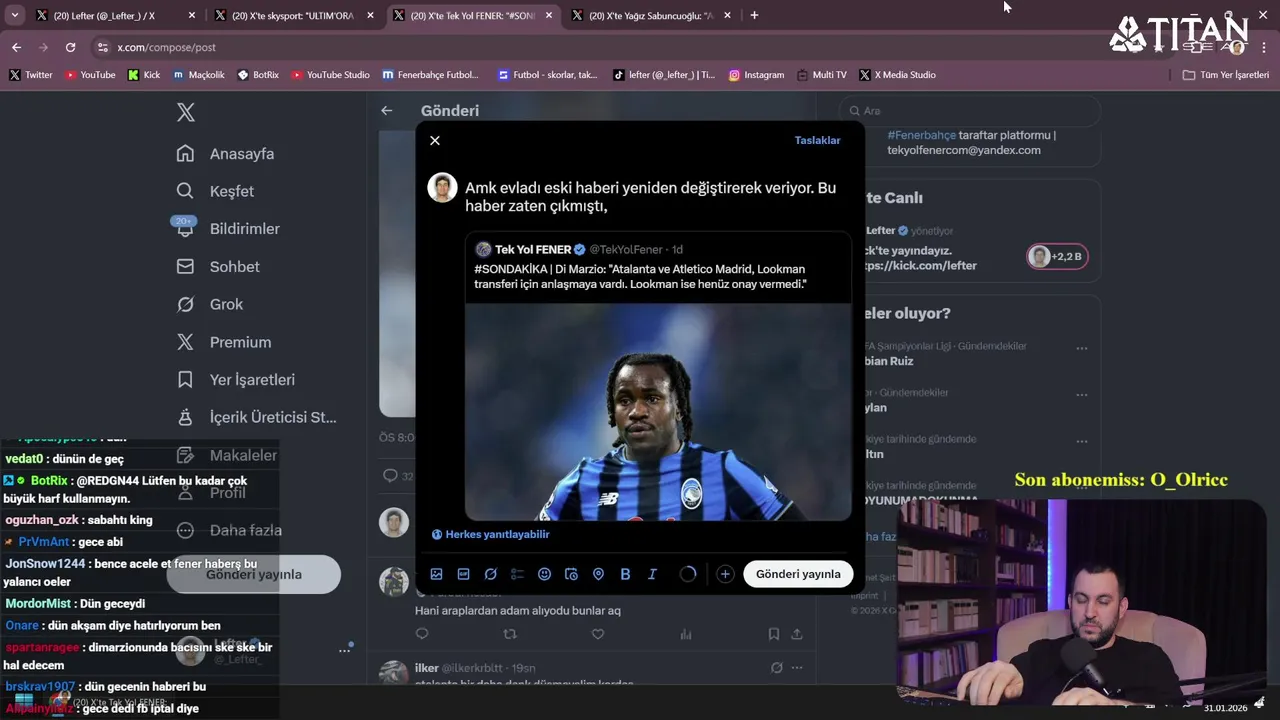The image size is (1280, 720).
Task: Tag a location on the post
Action: click(x=598, y=574)
